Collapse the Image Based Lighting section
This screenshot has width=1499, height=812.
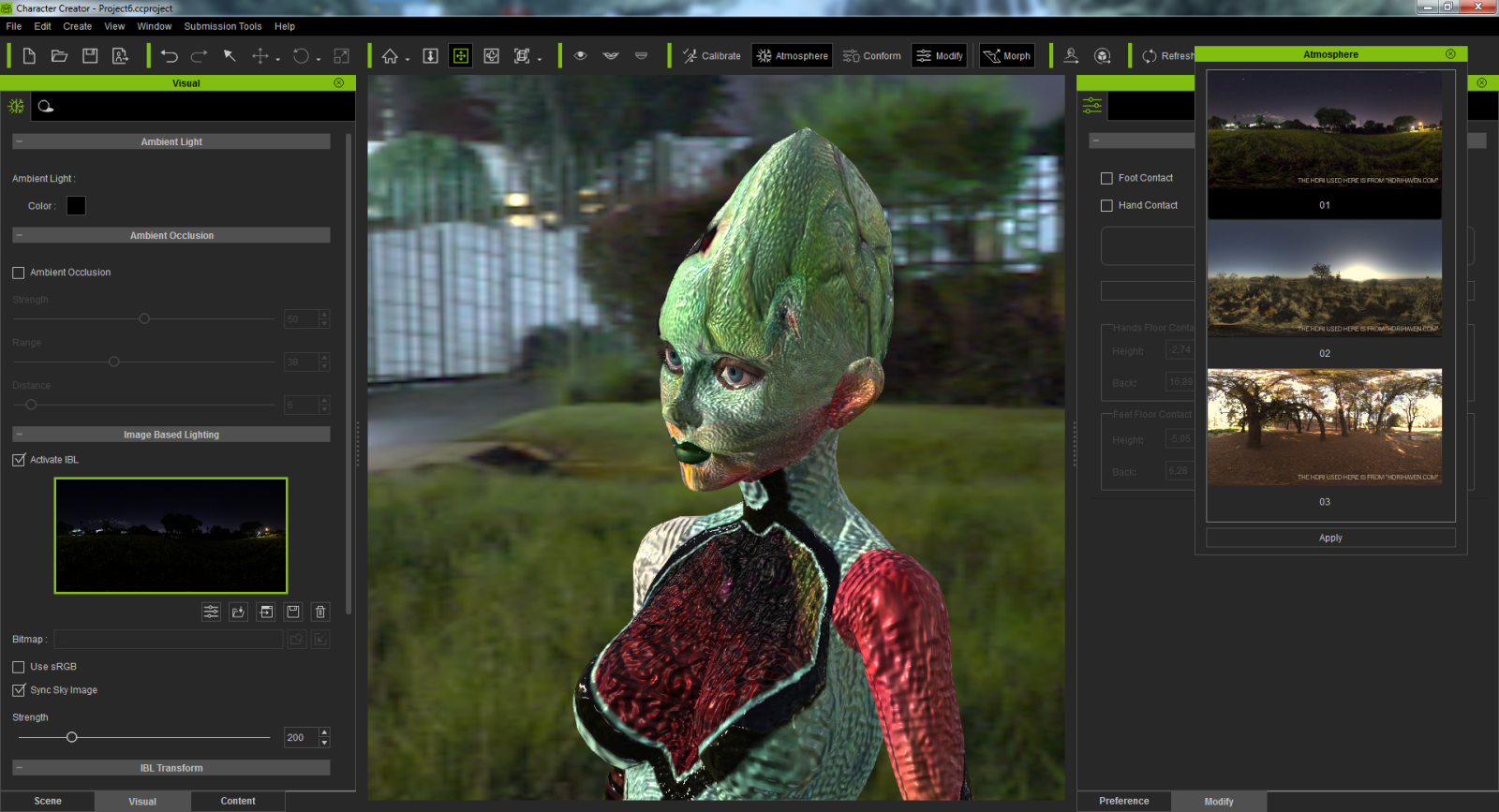[x=19, y=435]
